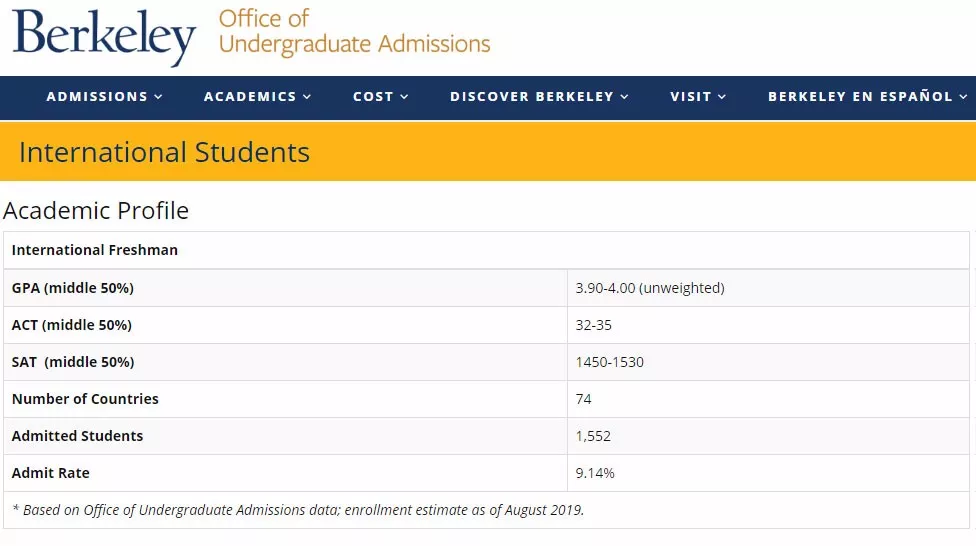The image size is (976, 546).
Task: Expand the Visit dropdown chevron
Action: coord(722,97)
